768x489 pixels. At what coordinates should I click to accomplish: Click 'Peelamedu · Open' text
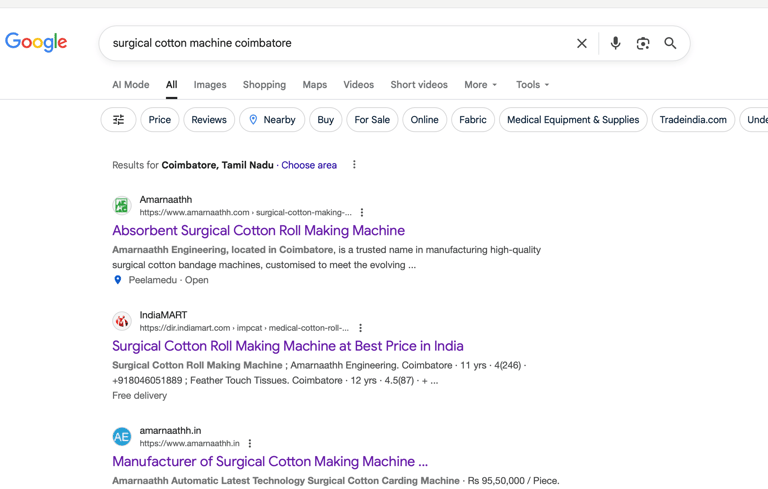point(168,280)
